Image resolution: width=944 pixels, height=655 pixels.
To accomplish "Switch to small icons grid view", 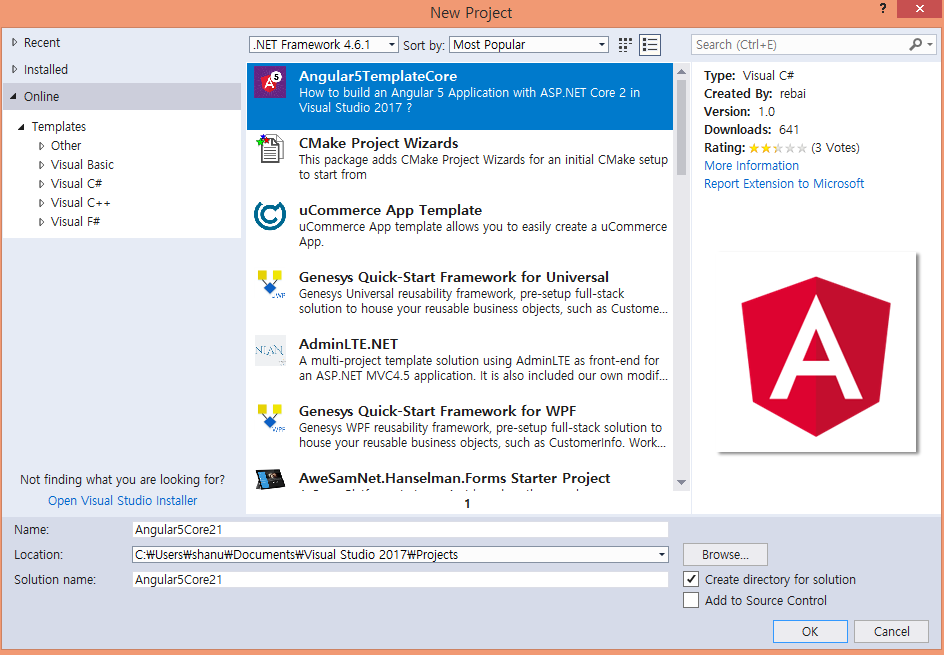I will point(625,45).
